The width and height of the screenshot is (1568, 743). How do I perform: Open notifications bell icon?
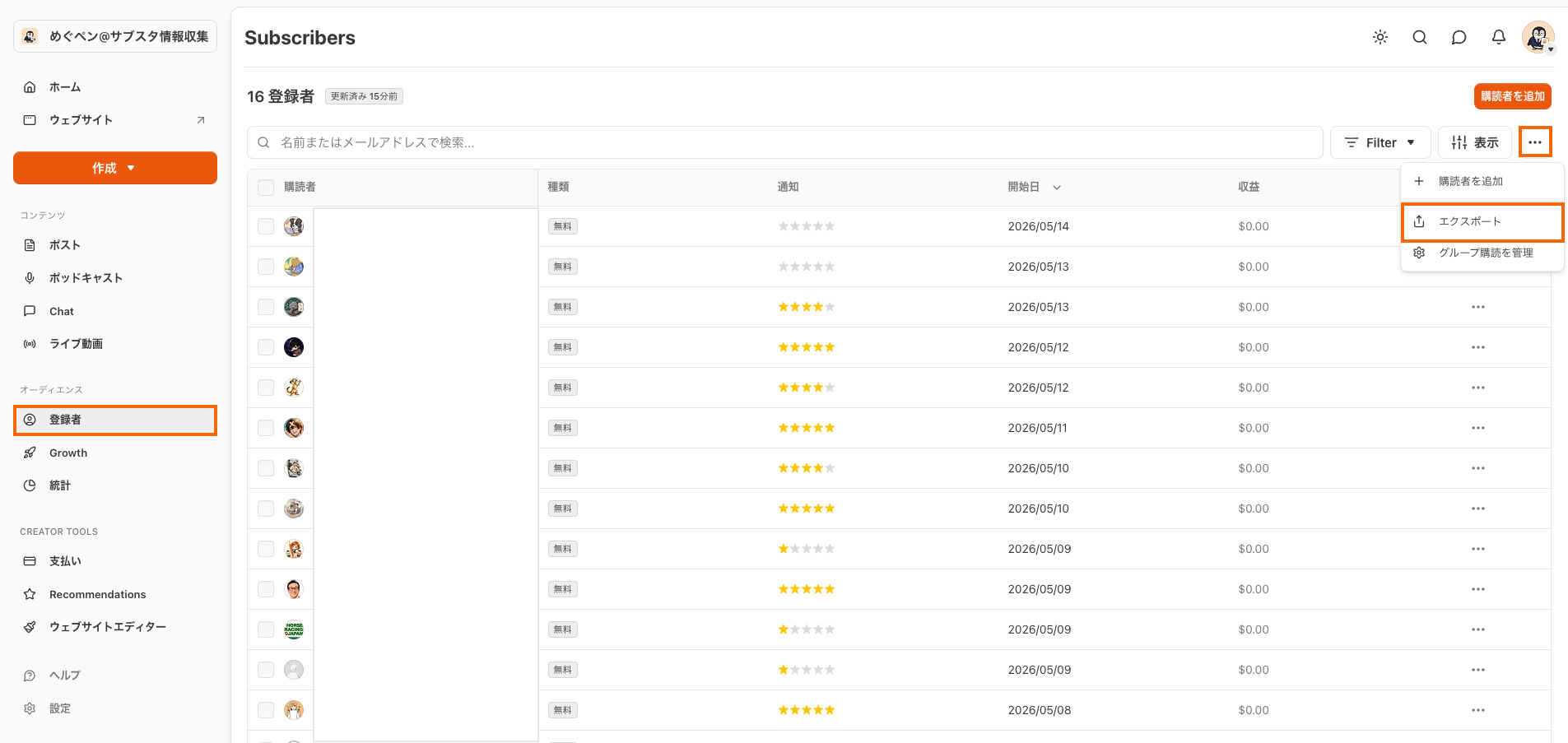pyautogui.click(x=1499, y=37)
